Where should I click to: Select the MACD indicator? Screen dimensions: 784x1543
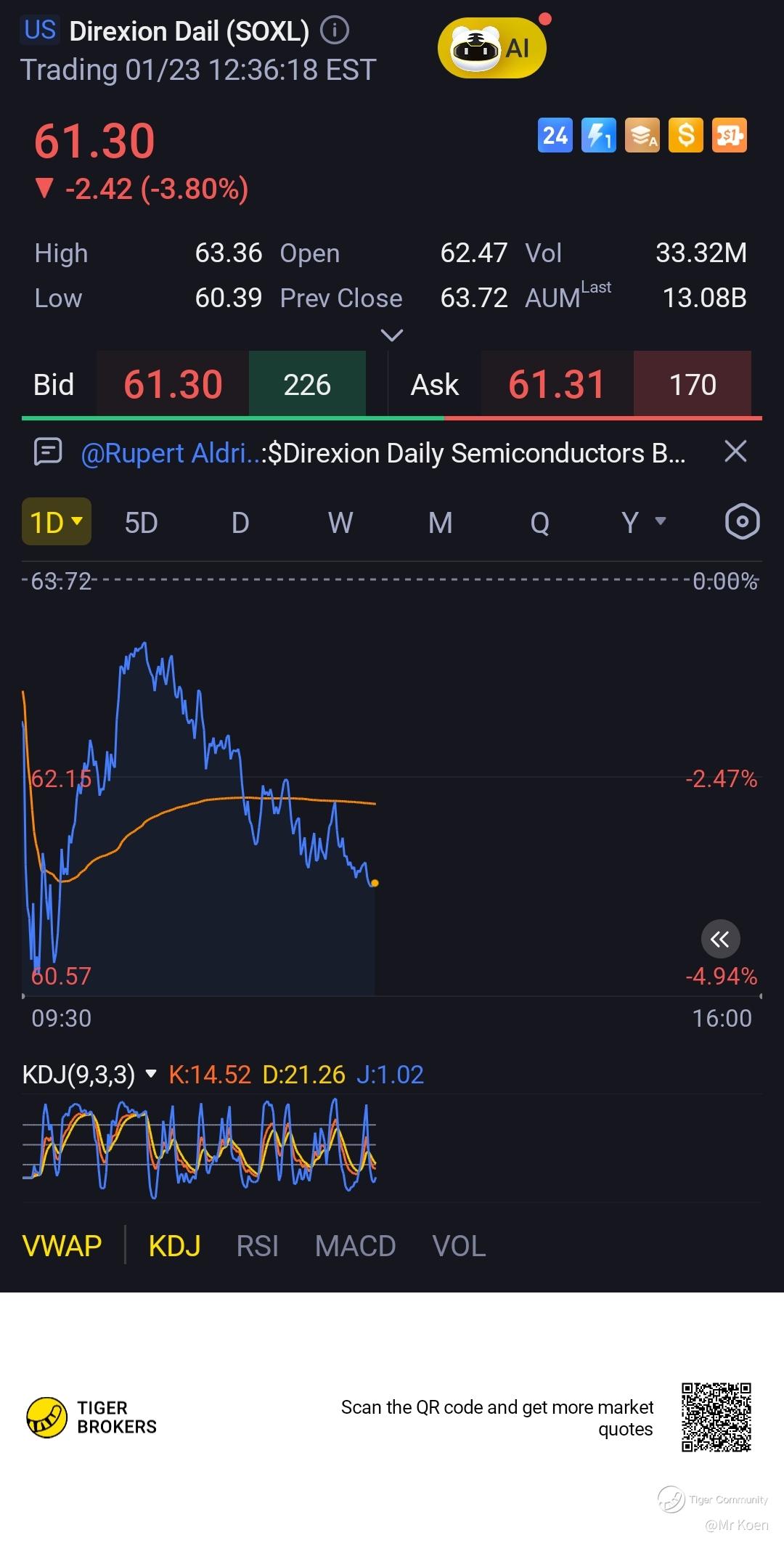tap(355, 1246)
